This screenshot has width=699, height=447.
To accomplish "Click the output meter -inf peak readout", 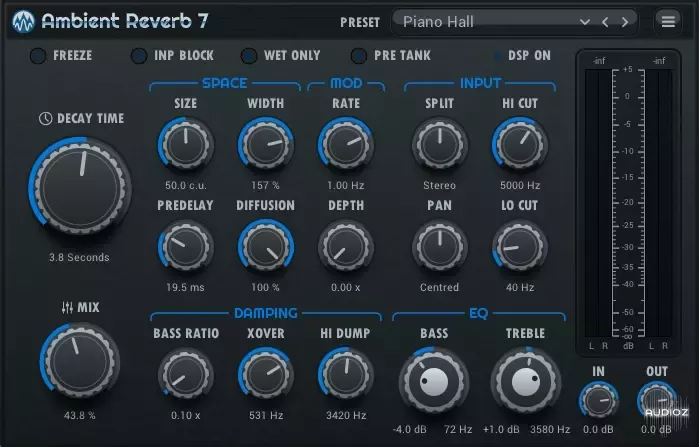I will pos(659,61).
